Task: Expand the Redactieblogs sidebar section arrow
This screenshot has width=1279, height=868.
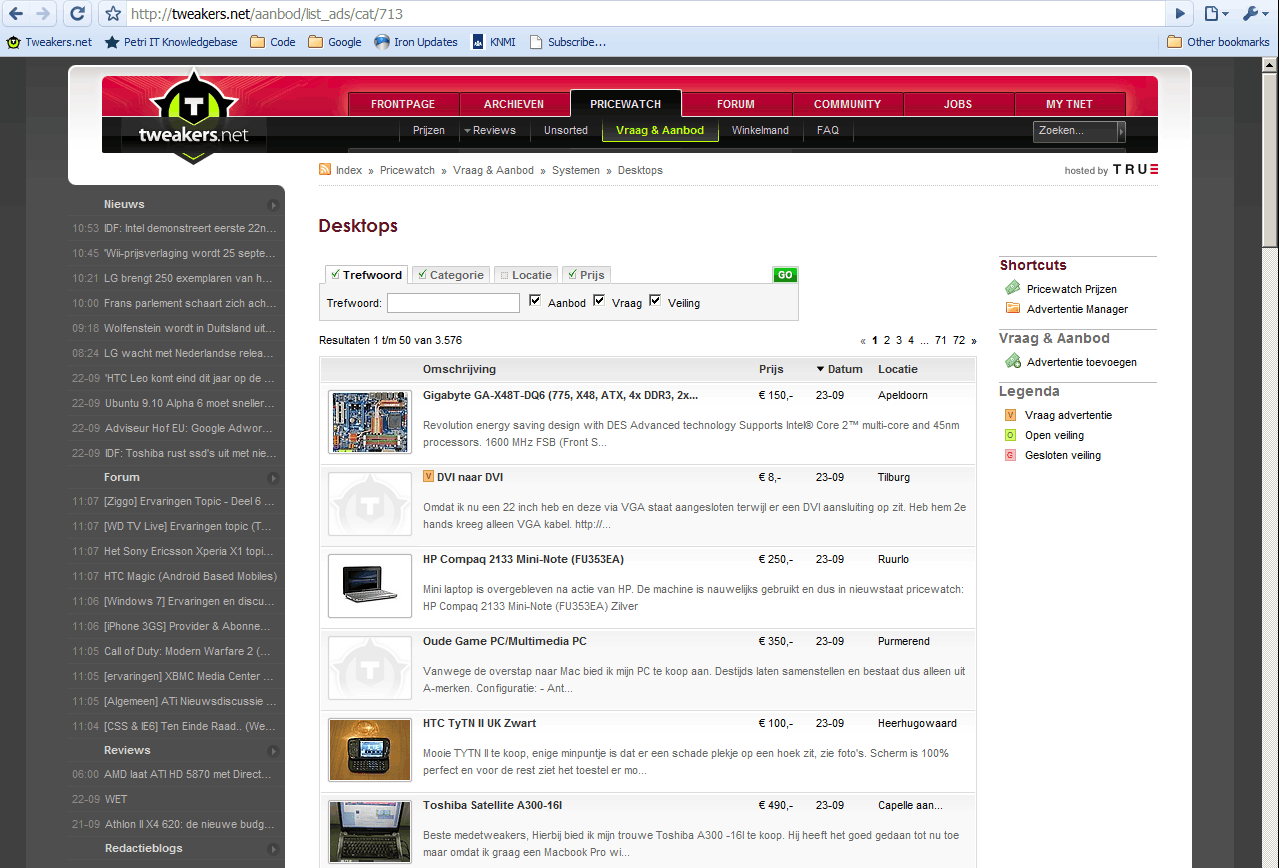Action: click(274, 849)
